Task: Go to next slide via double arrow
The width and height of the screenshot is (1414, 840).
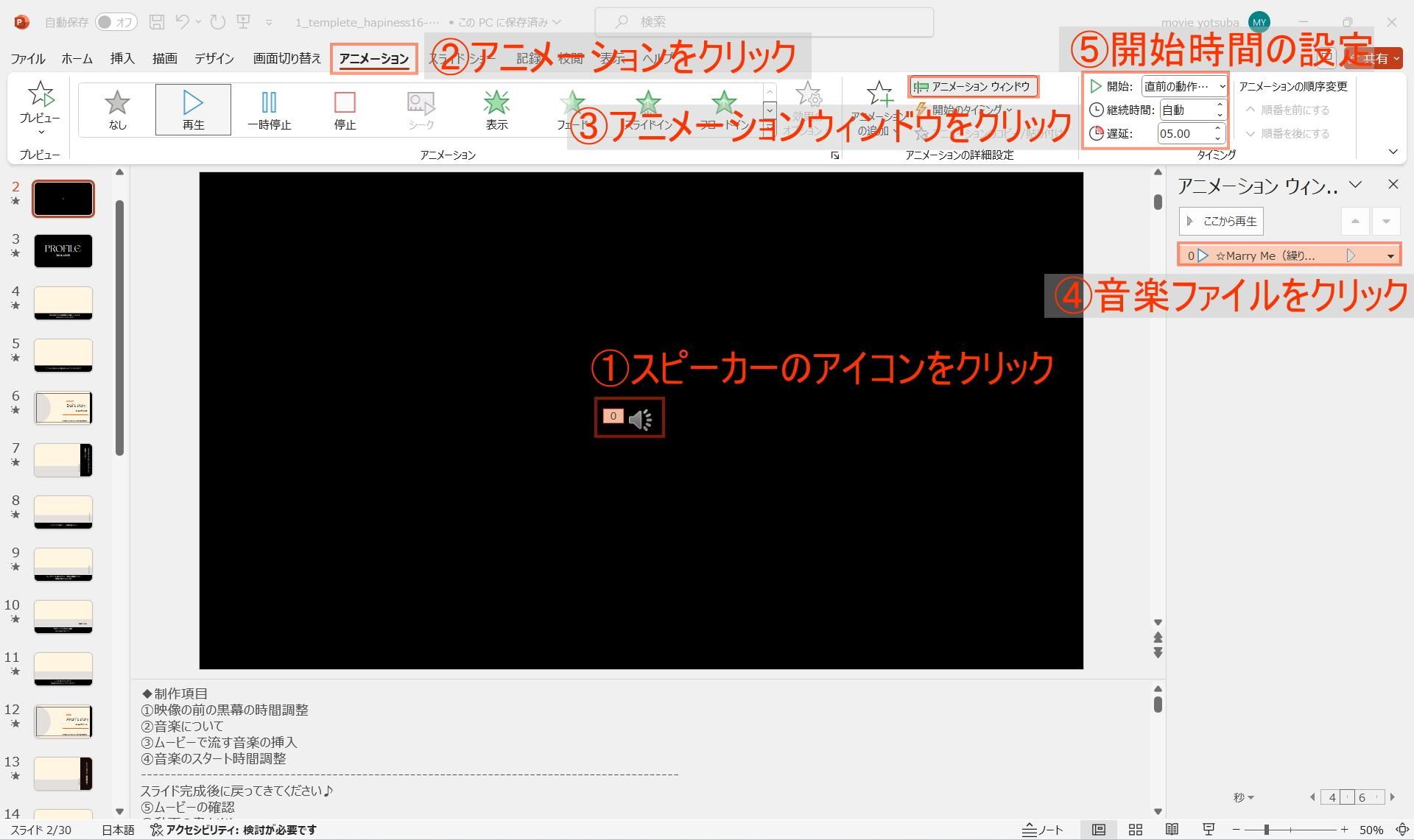Action: tap(1158, 653)
